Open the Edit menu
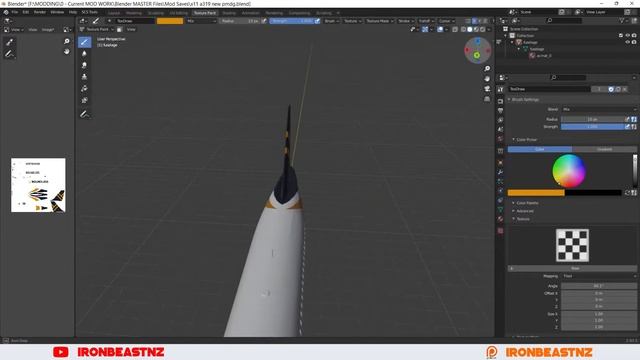640x360 pixels. click(x=26, y=12)
